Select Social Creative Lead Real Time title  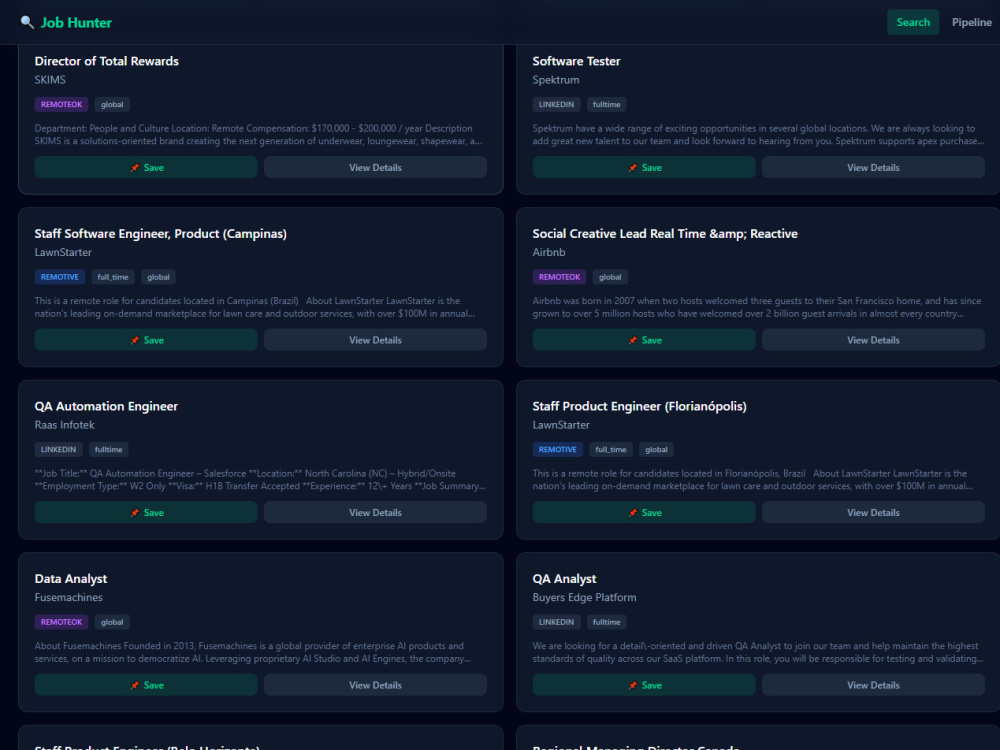coord(665,234)
